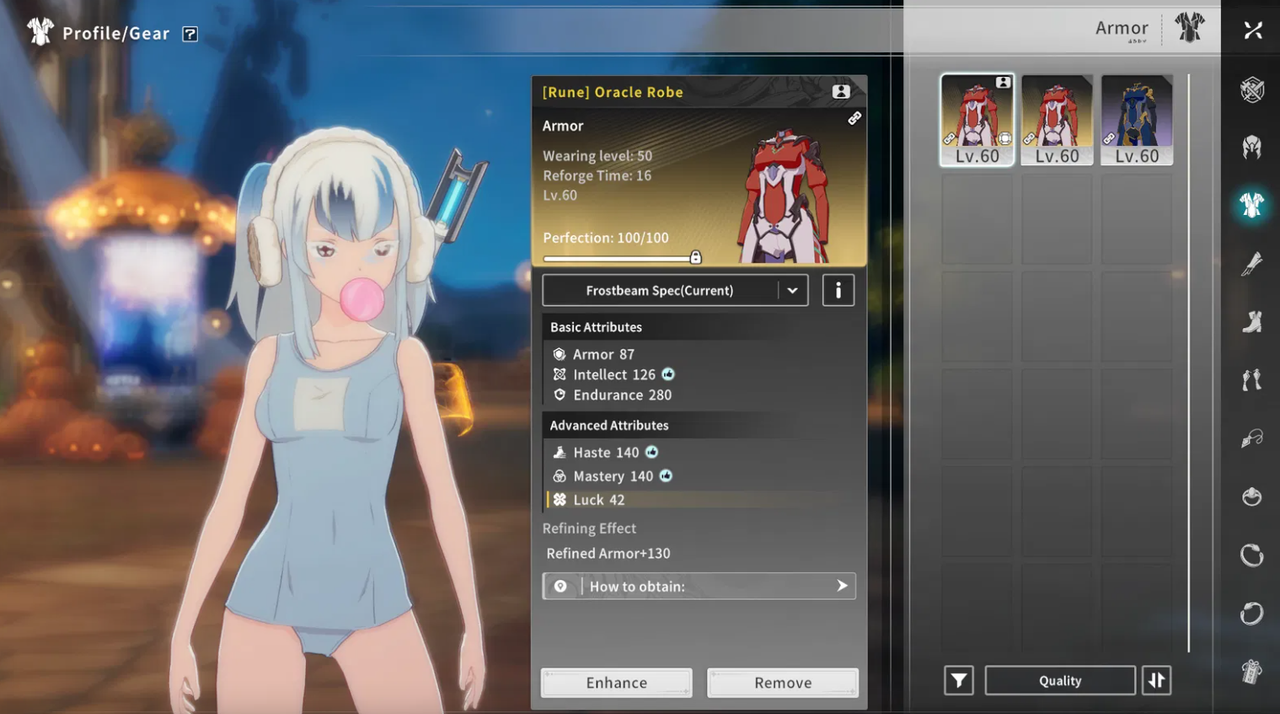Open the gloves gear slot

click(x=1252, y=263)
